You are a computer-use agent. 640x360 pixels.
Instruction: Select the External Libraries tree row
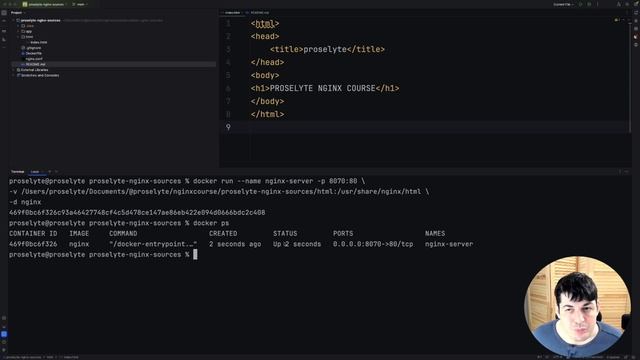tap(34, 70)
